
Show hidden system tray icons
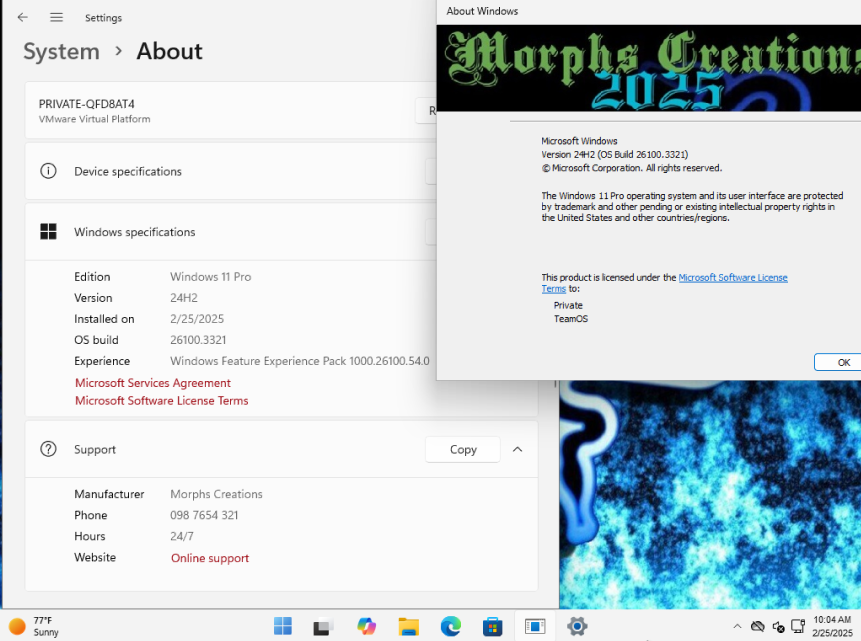click(737, 626)
